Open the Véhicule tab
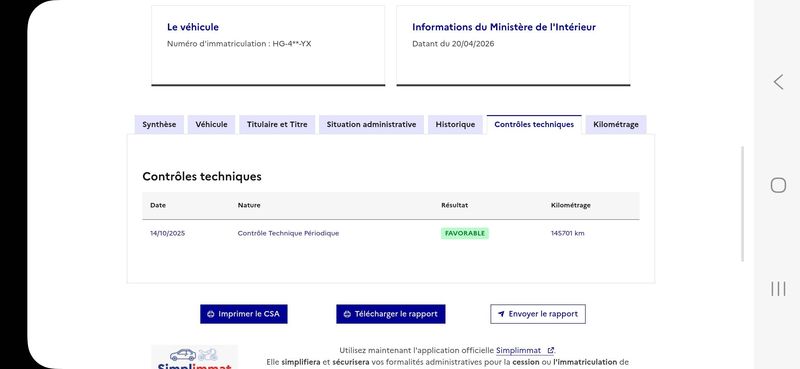Screen dimensions: 800x369 point(211,125)
